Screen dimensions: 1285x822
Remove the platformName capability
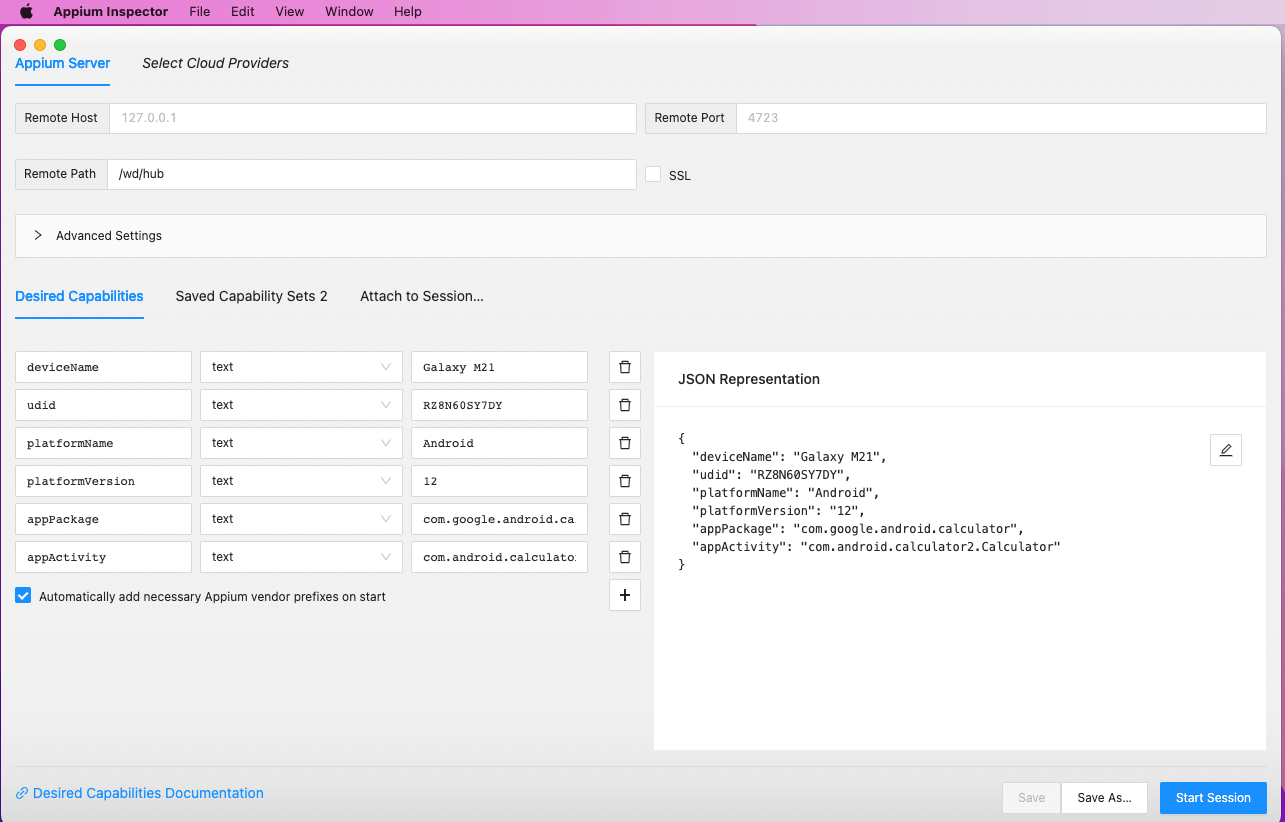tap(625, 443)
